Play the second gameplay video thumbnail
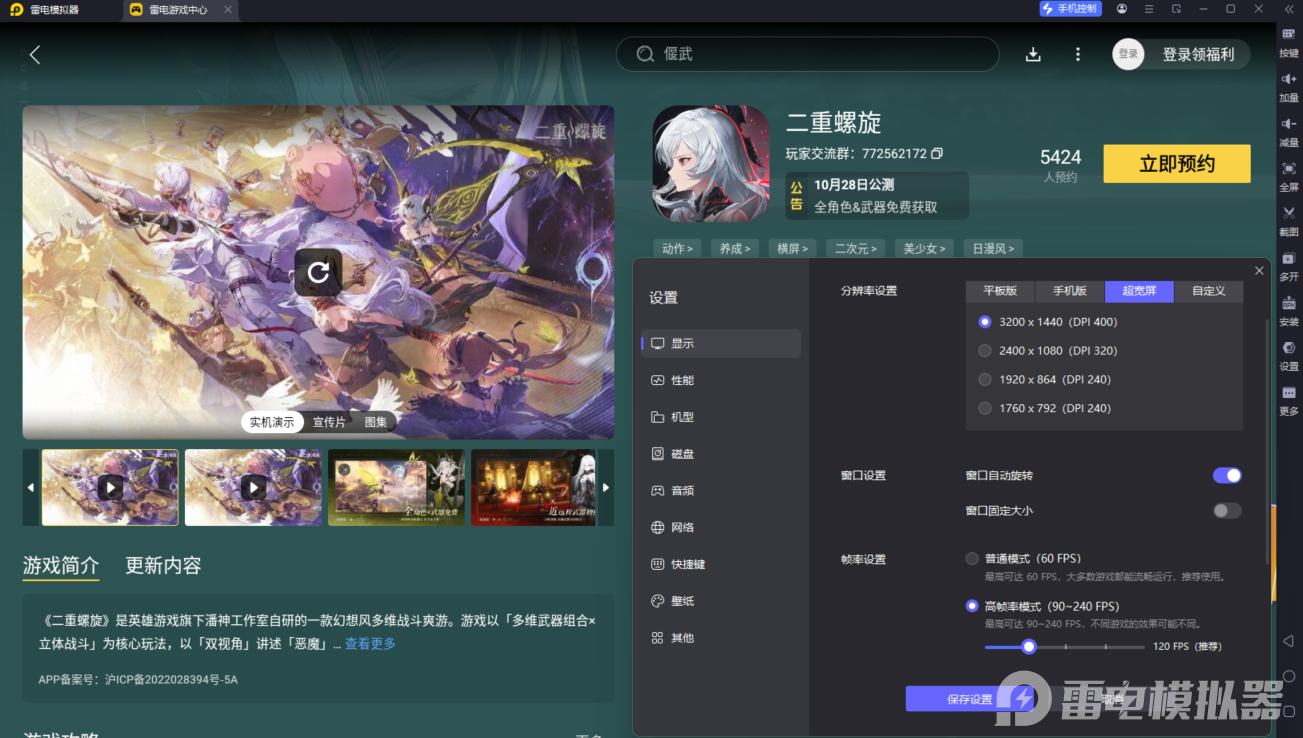The width and height of the screenshot is (1303, 738). 253,487
